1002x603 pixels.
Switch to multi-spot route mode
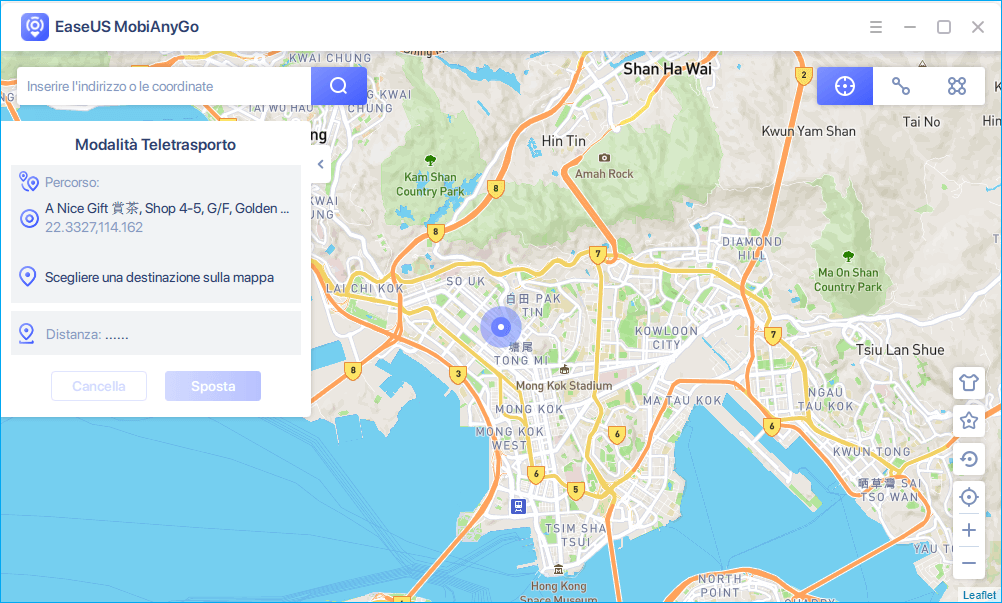tap(957, 86)
